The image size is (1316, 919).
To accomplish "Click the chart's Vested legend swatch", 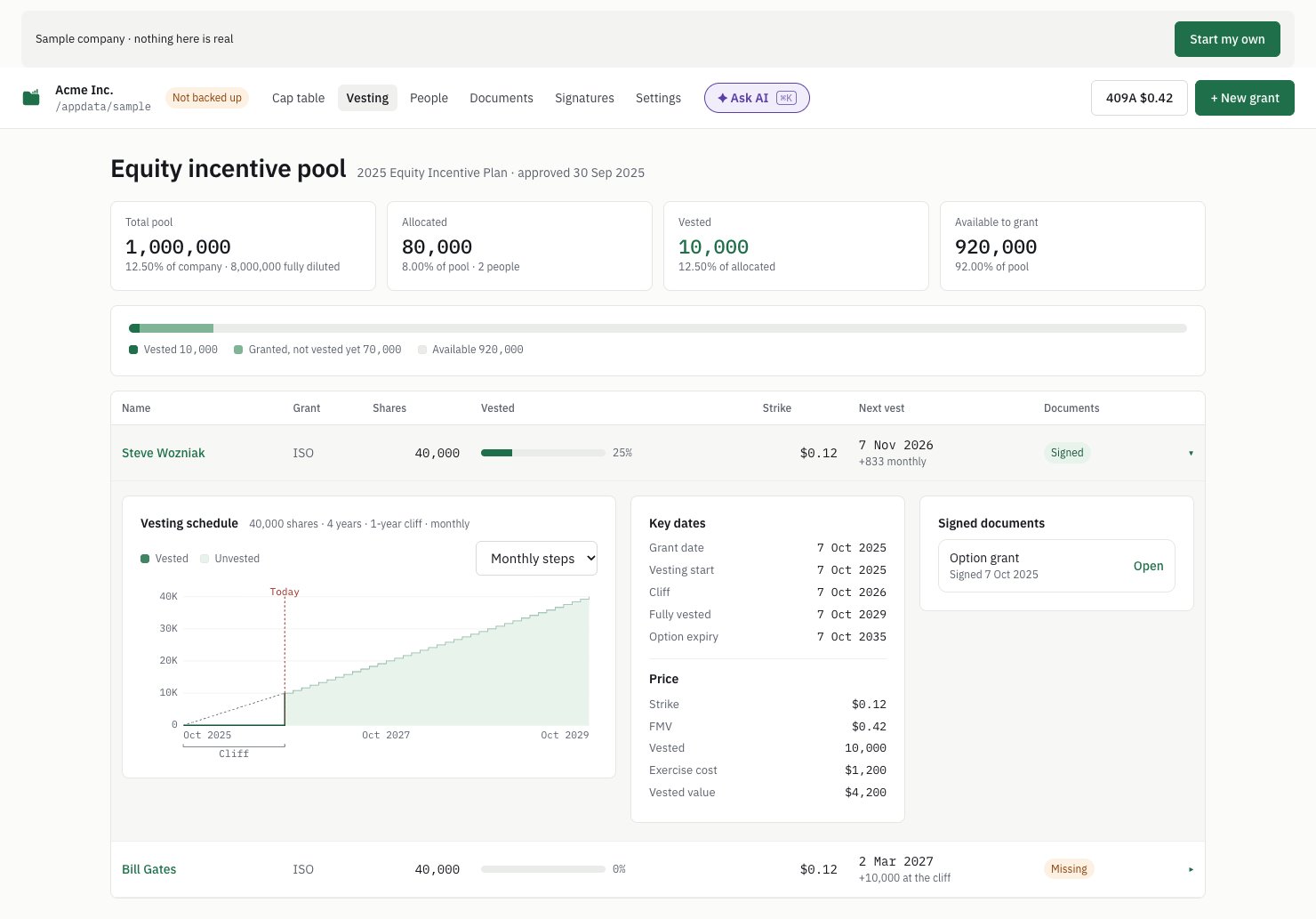I will coord(145,559).
